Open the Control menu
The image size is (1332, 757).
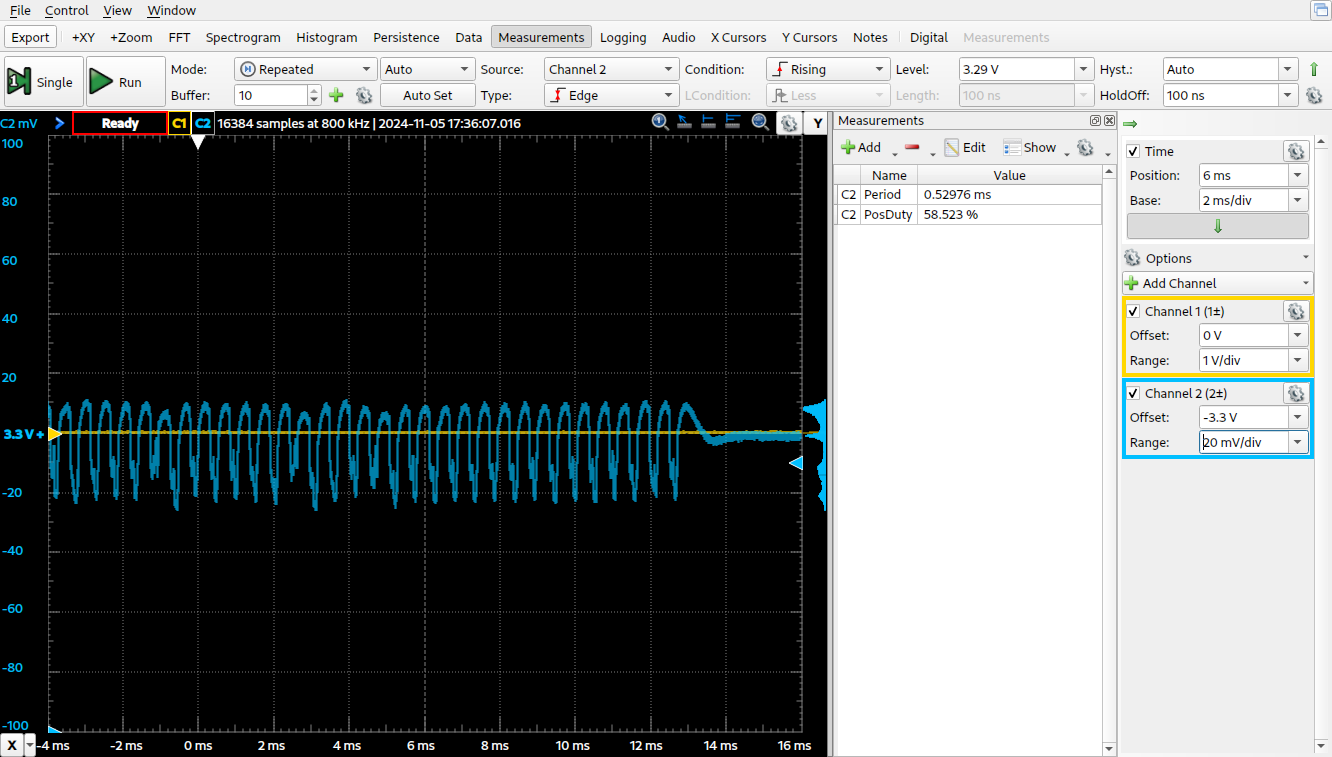(67, 10)
